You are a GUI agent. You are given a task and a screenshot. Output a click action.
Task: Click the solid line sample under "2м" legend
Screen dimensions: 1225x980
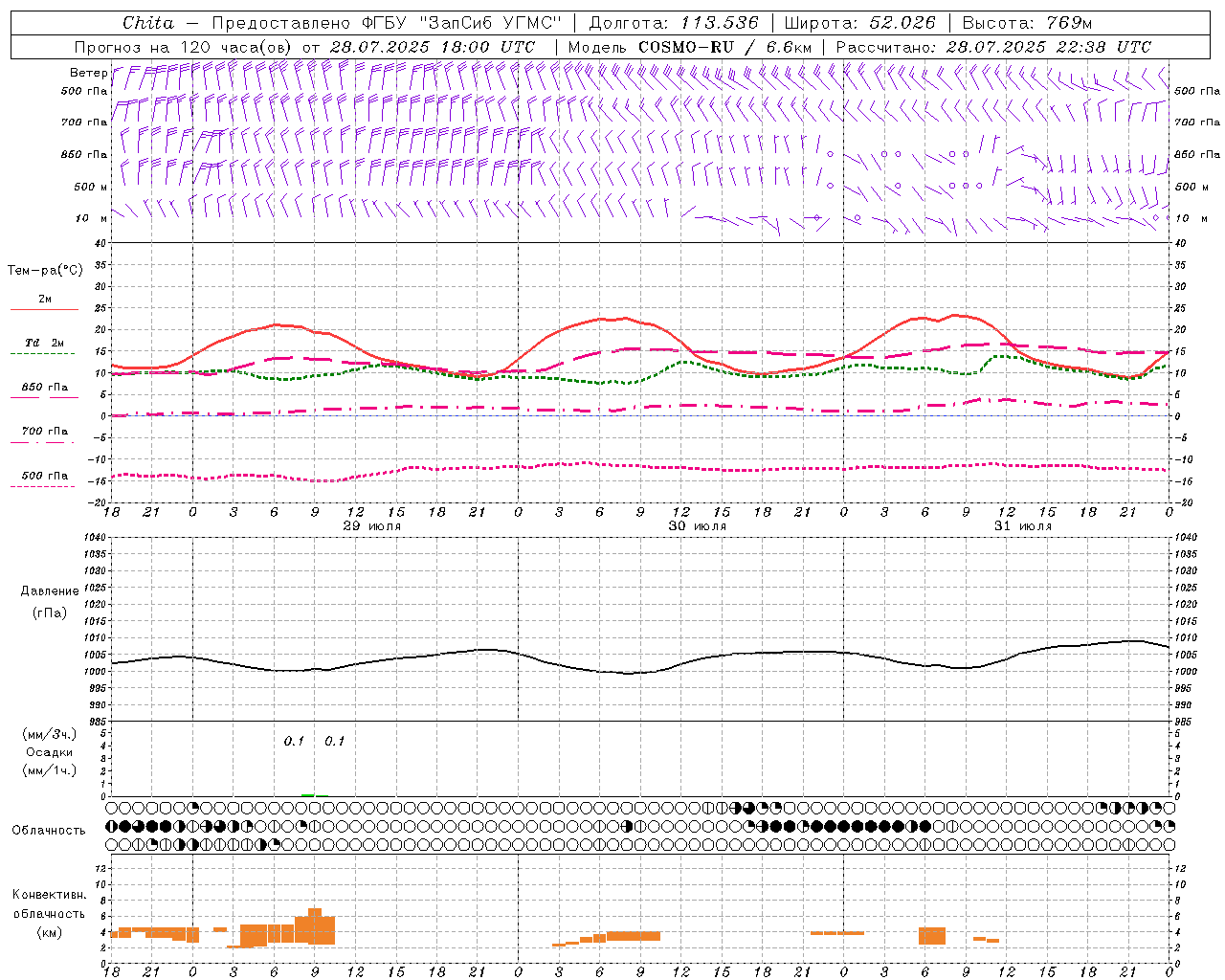coord(44,310)
